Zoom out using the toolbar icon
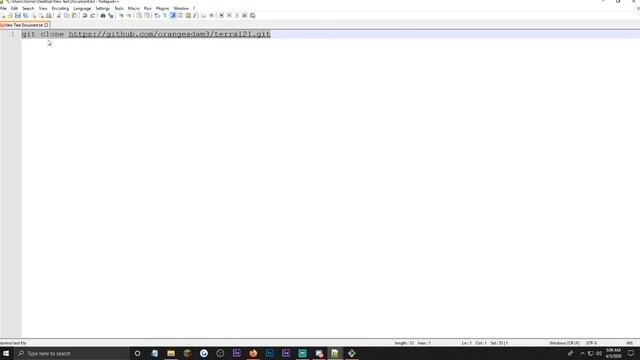The width and height of the screenshot is (640, 360). pyautogui.click(x=129, y=16)
